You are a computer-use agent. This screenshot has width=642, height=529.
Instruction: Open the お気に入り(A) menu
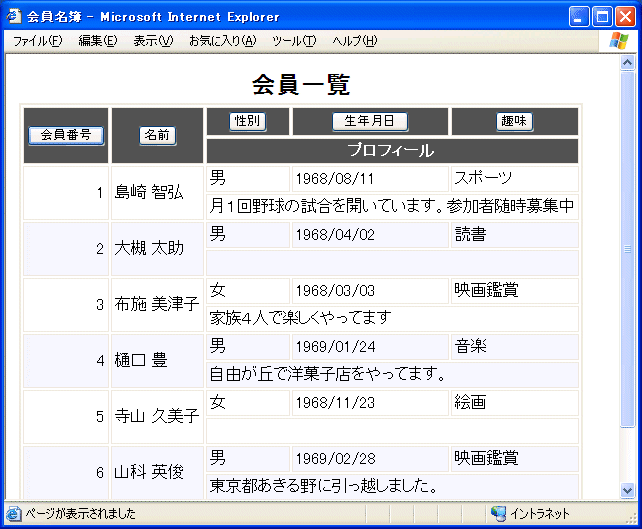pos(223,41)
